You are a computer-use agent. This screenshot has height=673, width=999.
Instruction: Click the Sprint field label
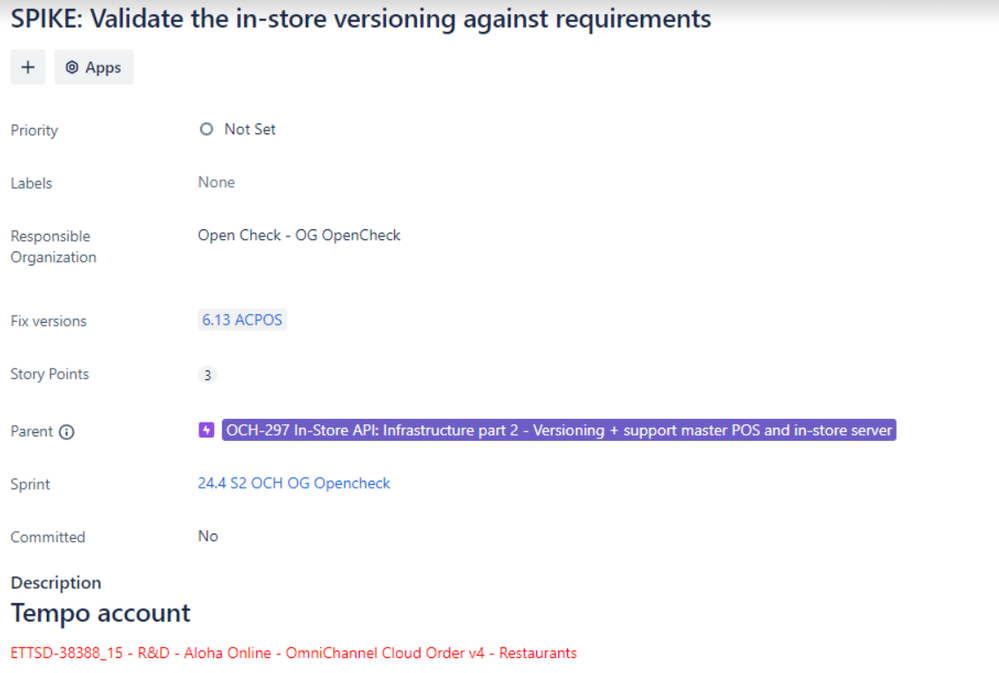[30, 484]
